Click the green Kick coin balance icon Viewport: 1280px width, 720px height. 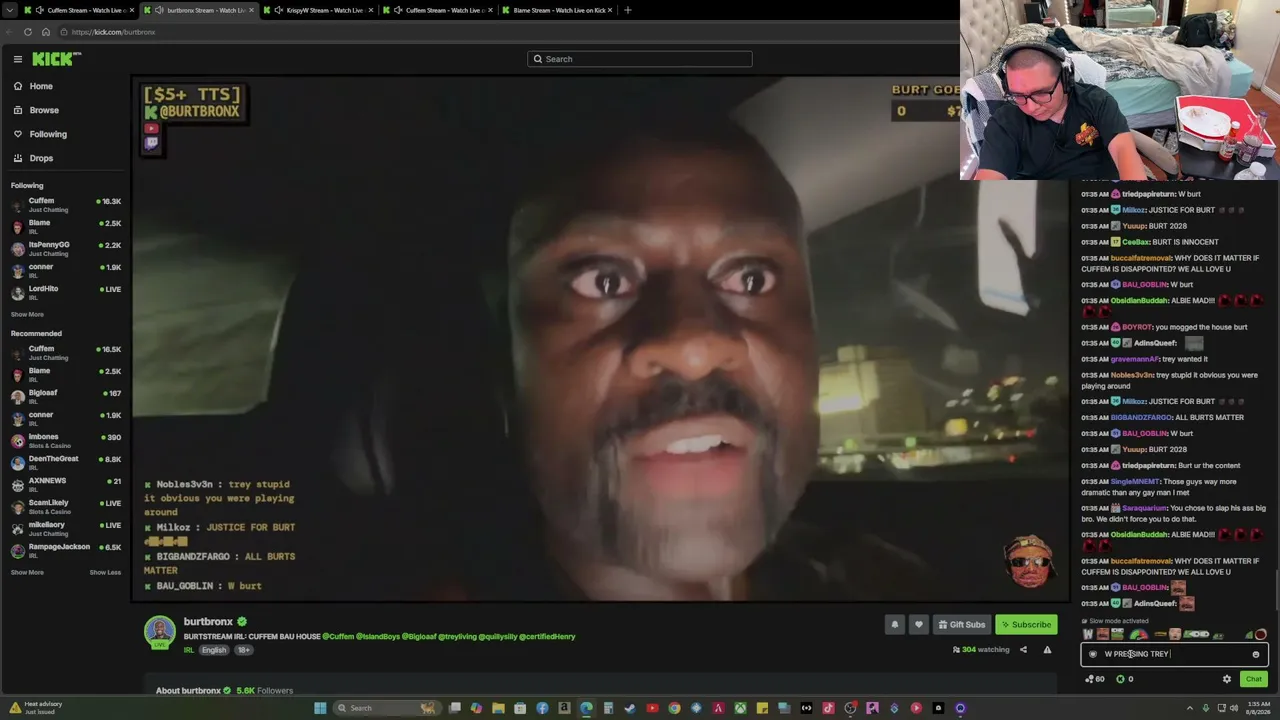pyautogui.click(x=1120, y=679)
